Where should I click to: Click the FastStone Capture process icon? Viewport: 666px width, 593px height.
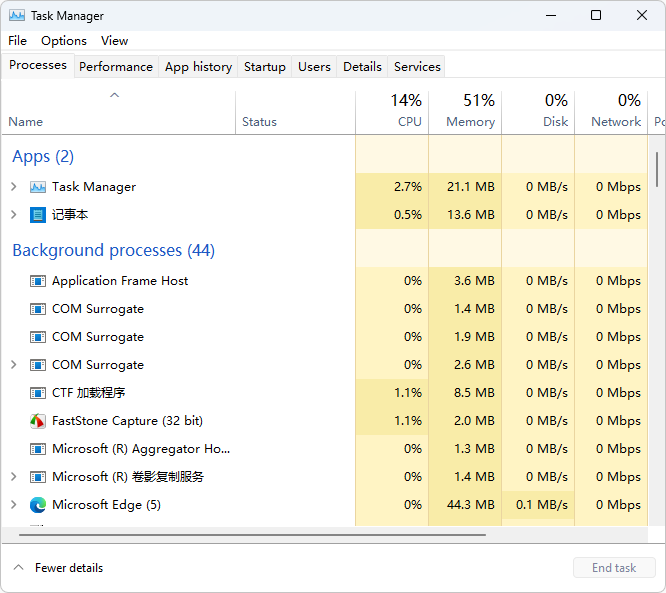click(38, 421)
